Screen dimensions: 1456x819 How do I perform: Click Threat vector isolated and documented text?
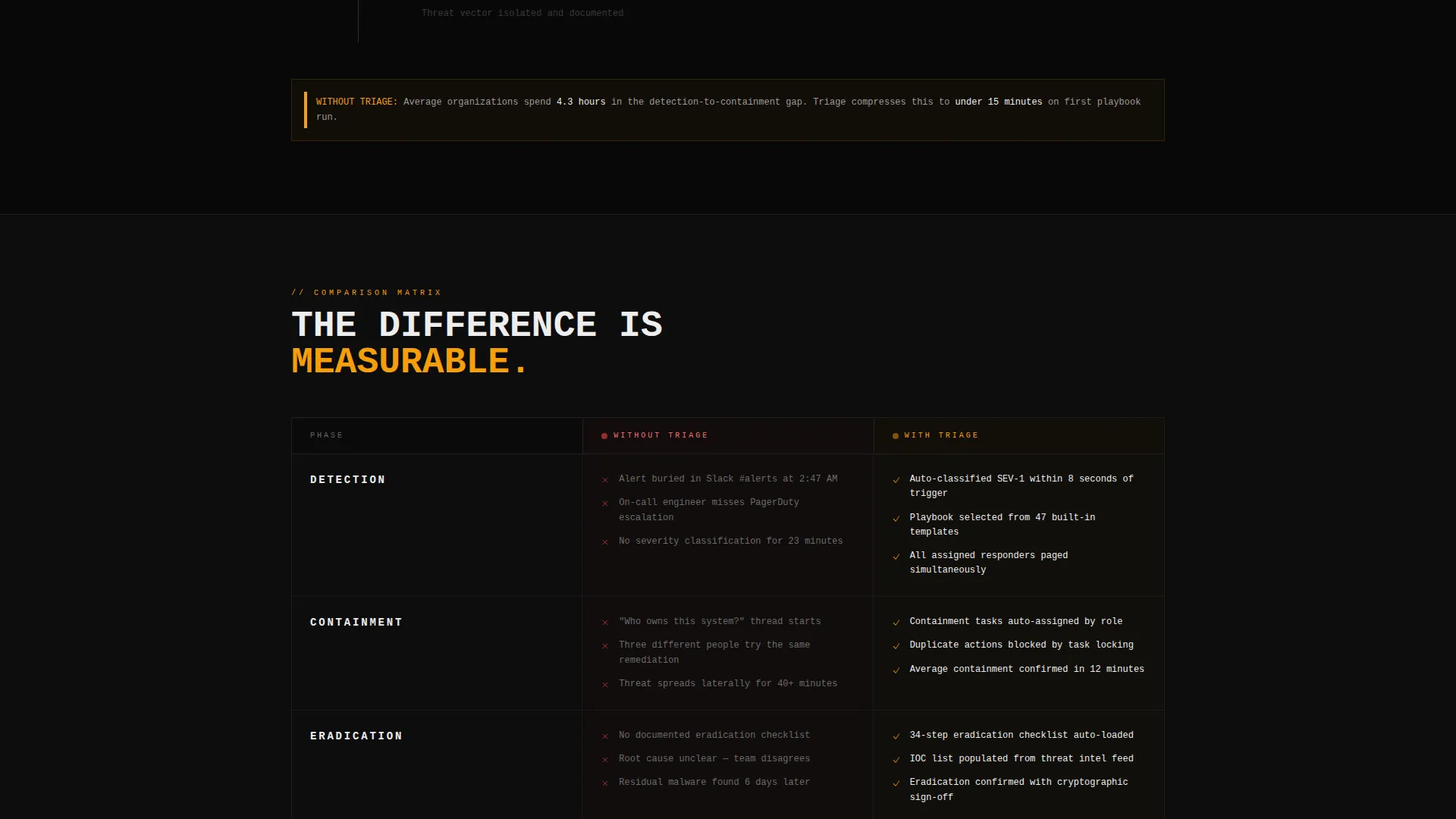point(522,13)
